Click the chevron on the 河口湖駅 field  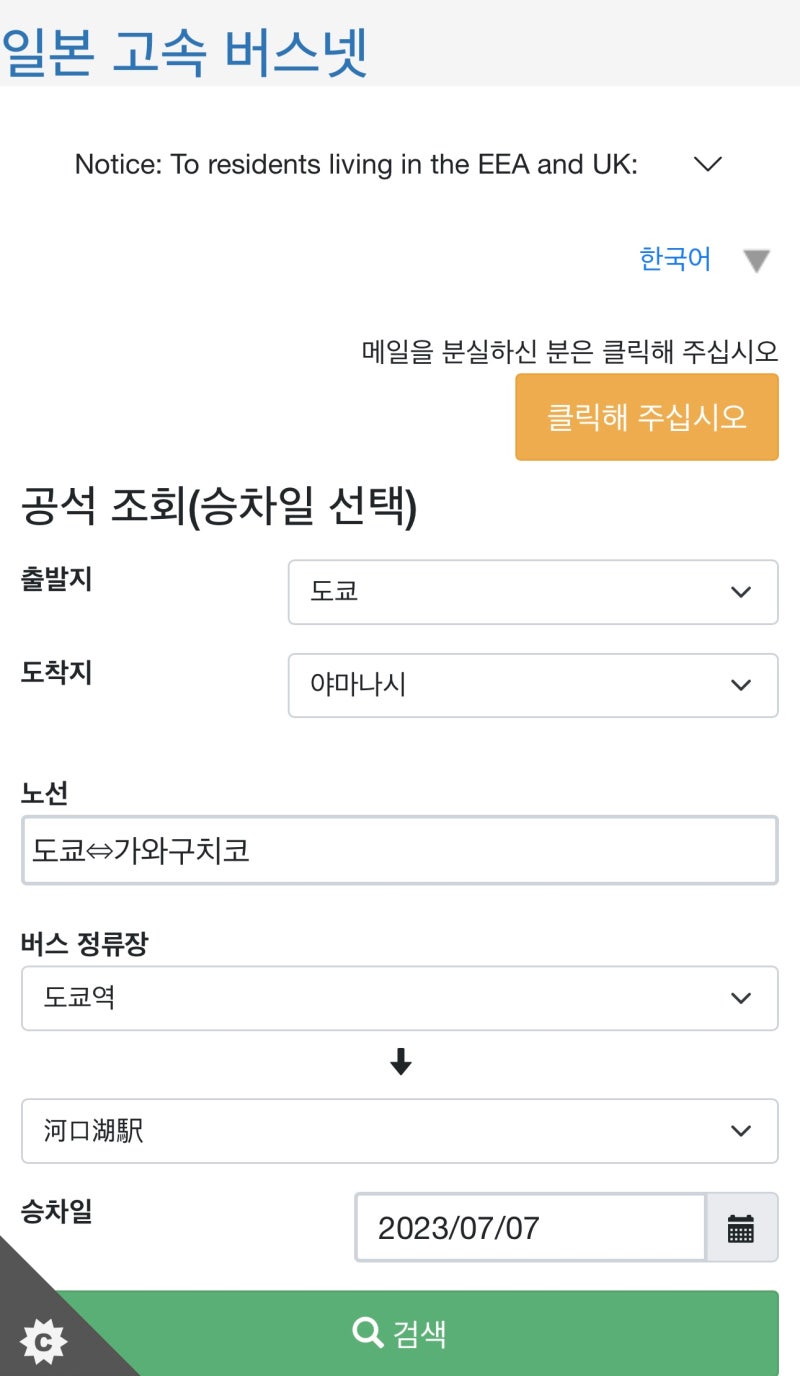tap(741, 1130)
